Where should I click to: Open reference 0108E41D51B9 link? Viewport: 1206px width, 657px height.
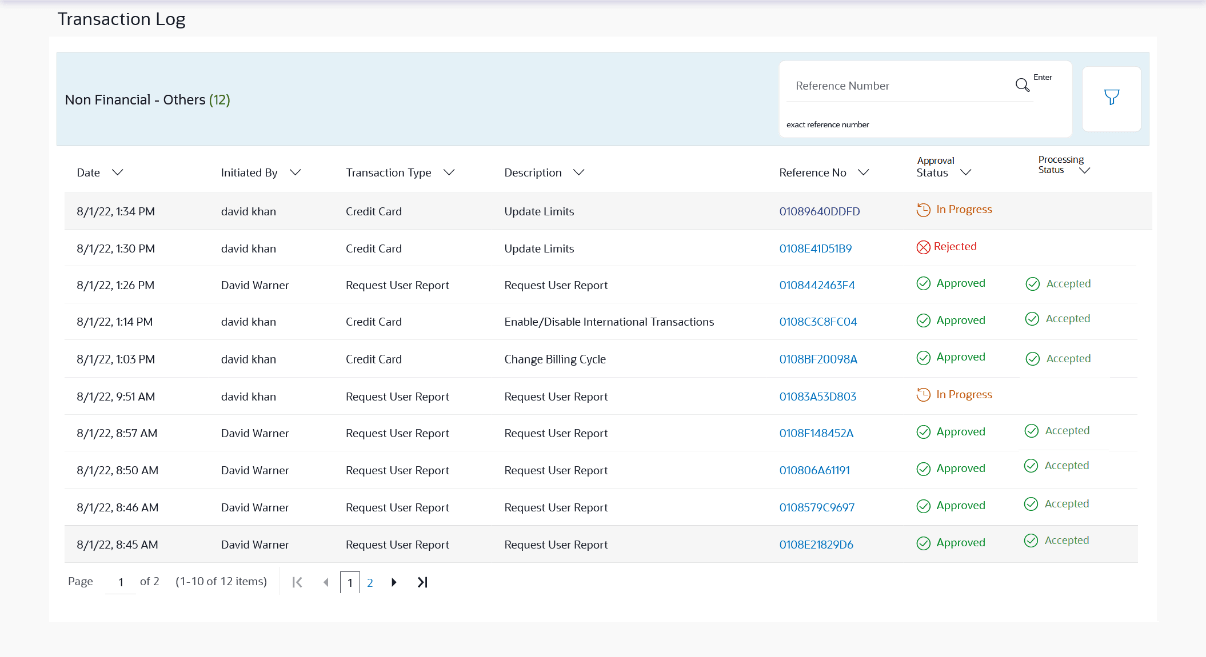(x=815, y=249)
